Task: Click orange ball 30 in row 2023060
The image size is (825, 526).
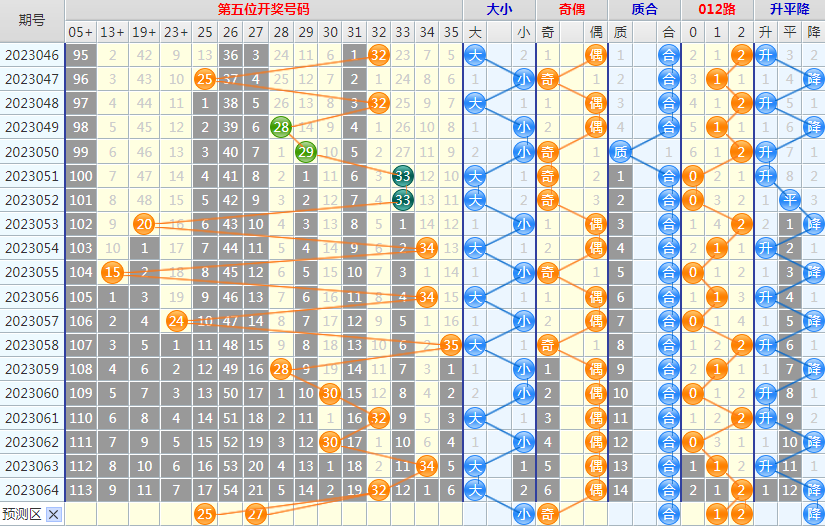Action: 330,393
